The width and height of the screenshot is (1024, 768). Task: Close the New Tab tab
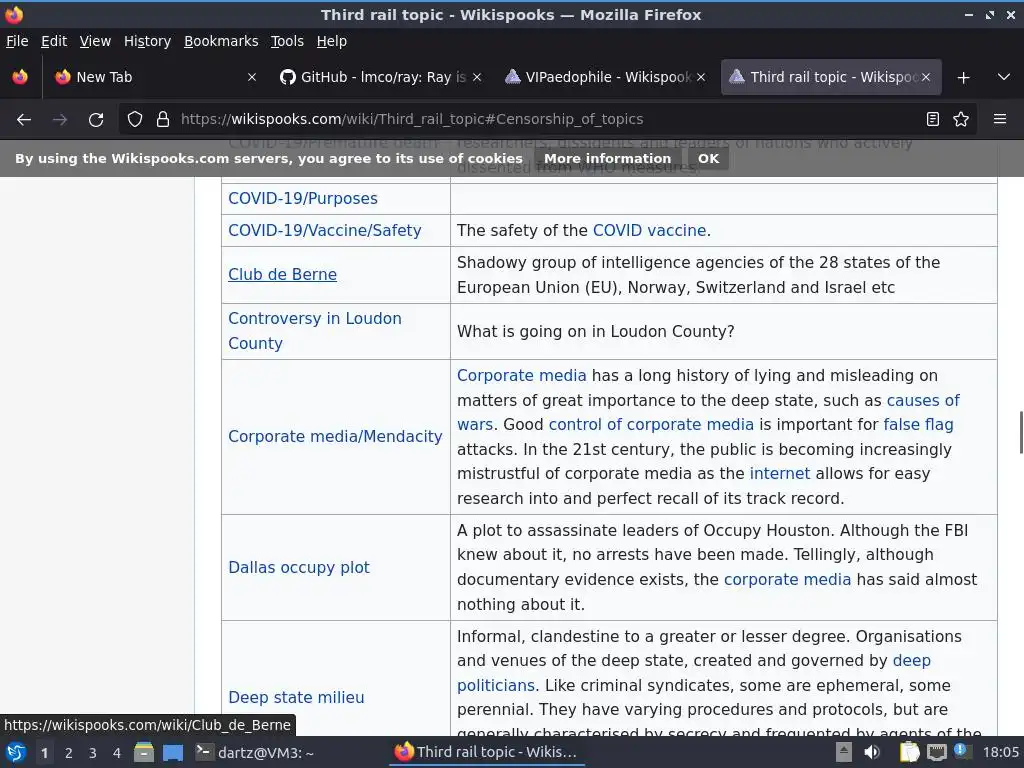[252, 77]
